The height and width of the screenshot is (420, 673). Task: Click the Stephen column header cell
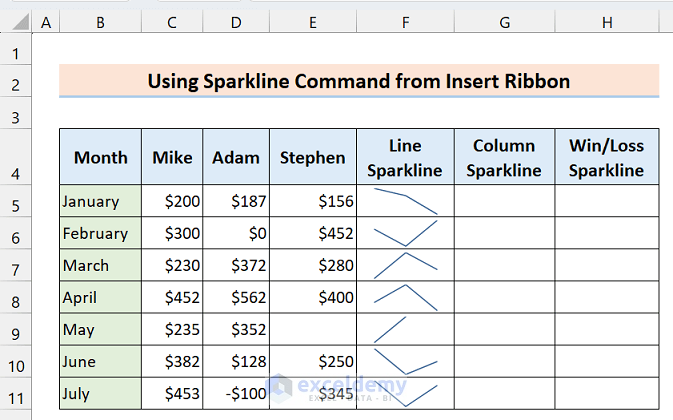[x=314, y=157]
